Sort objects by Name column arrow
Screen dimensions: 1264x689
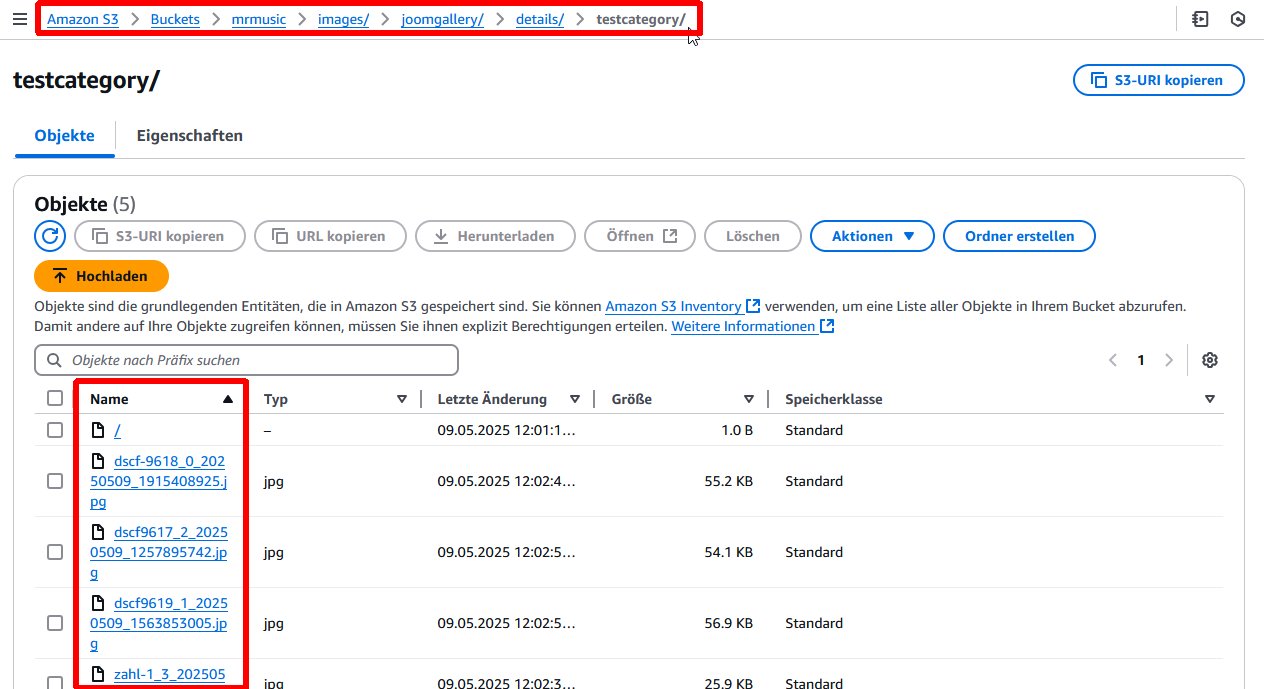pos(228,399)
